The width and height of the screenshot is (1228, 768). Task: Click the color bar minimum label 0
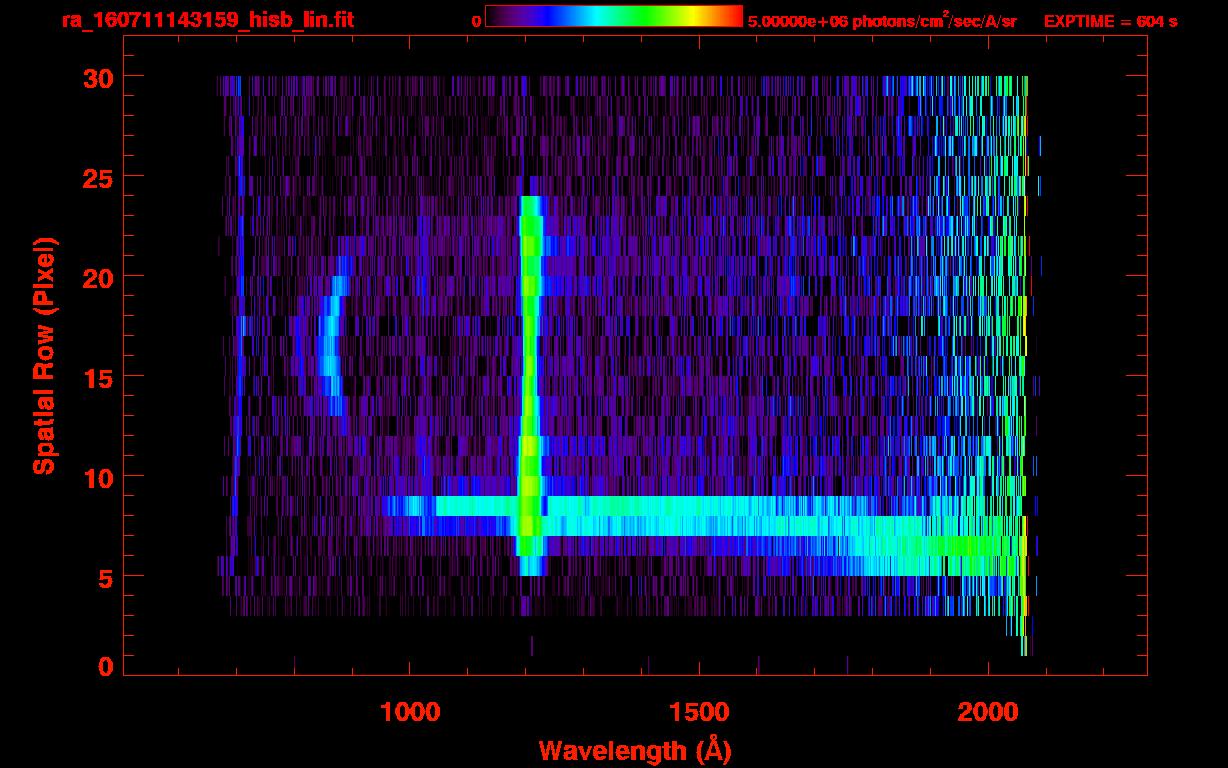[476, 21]
